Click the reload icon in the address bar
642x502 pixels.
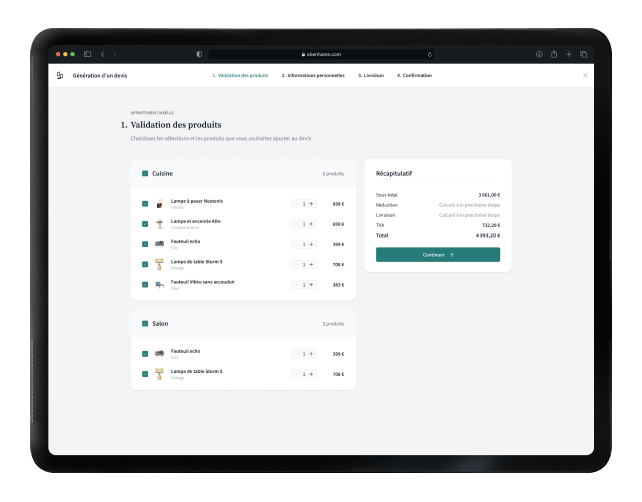coord(430,54)
